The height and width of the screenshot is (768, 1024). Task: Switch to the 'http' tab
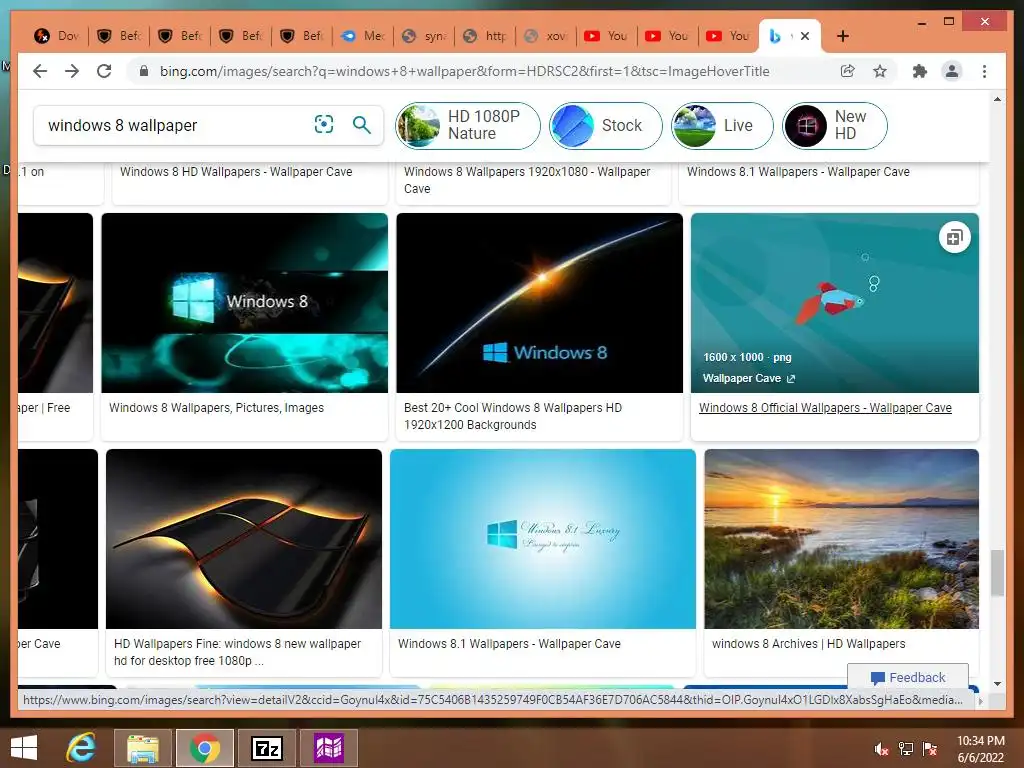485,36
